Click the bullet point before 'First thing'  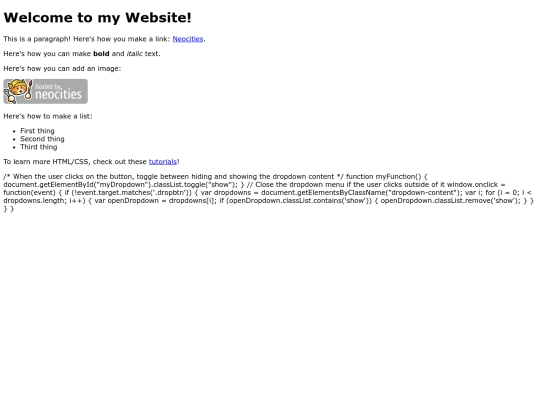[x=14, y=131]
